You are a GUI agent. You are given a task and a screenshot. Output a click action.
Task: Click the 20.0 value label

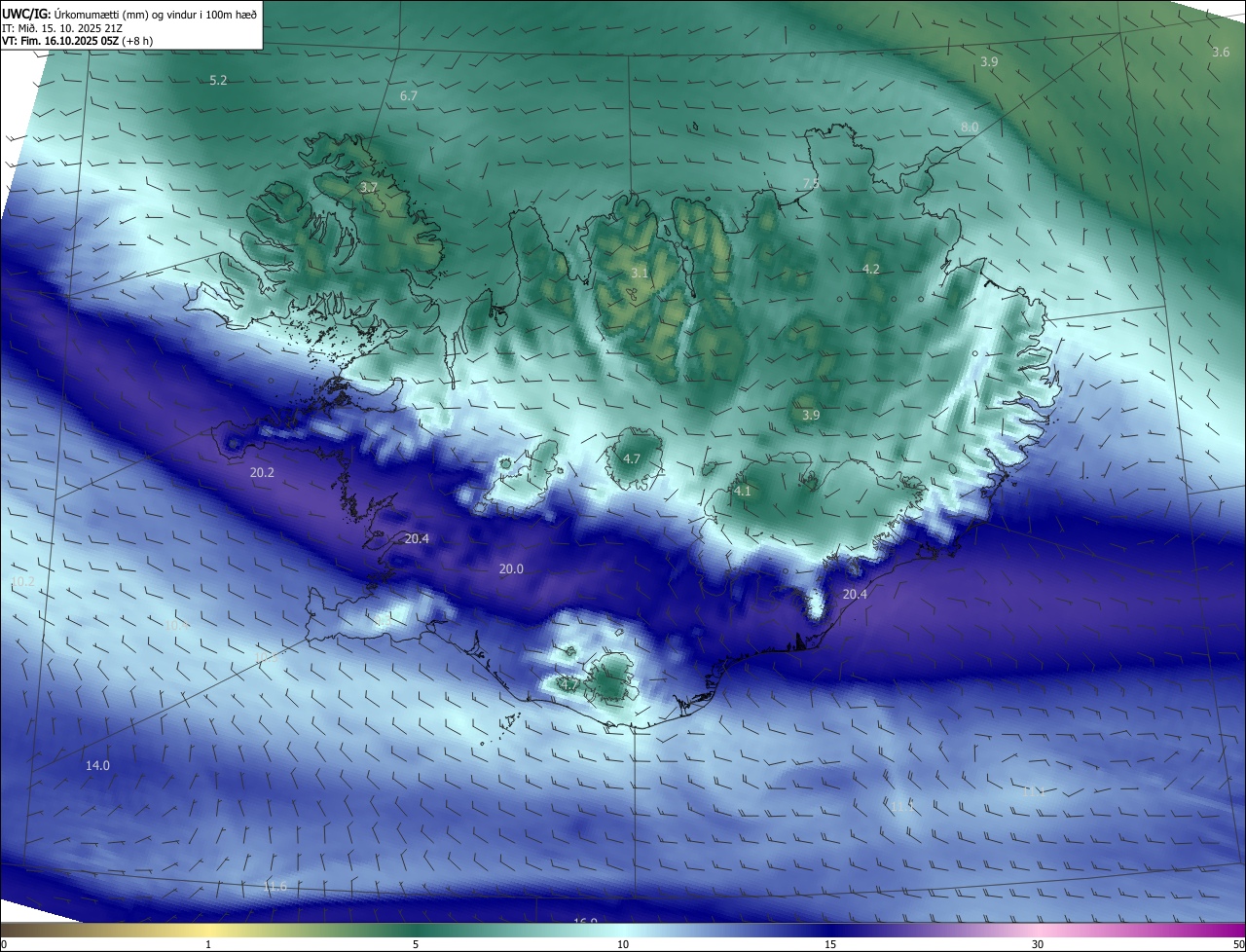point(511,568)
